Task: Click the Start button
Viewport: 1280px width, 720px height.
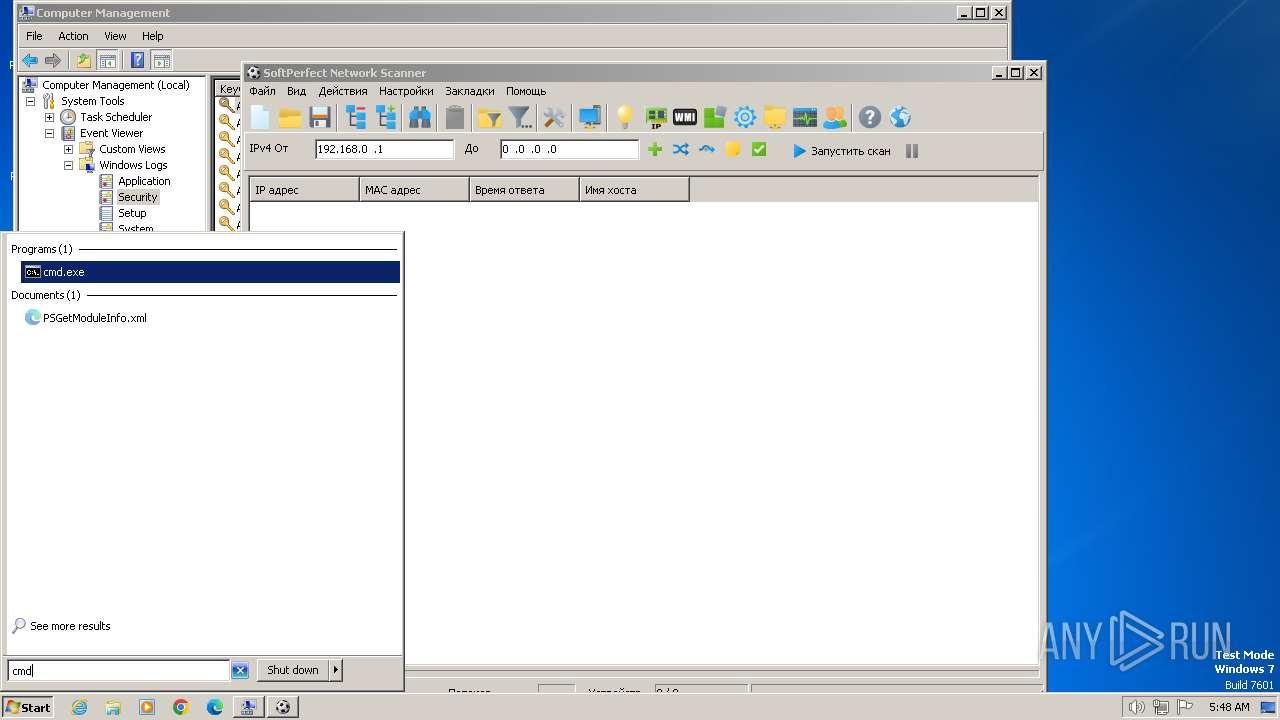Action: (x=27, y=707)
